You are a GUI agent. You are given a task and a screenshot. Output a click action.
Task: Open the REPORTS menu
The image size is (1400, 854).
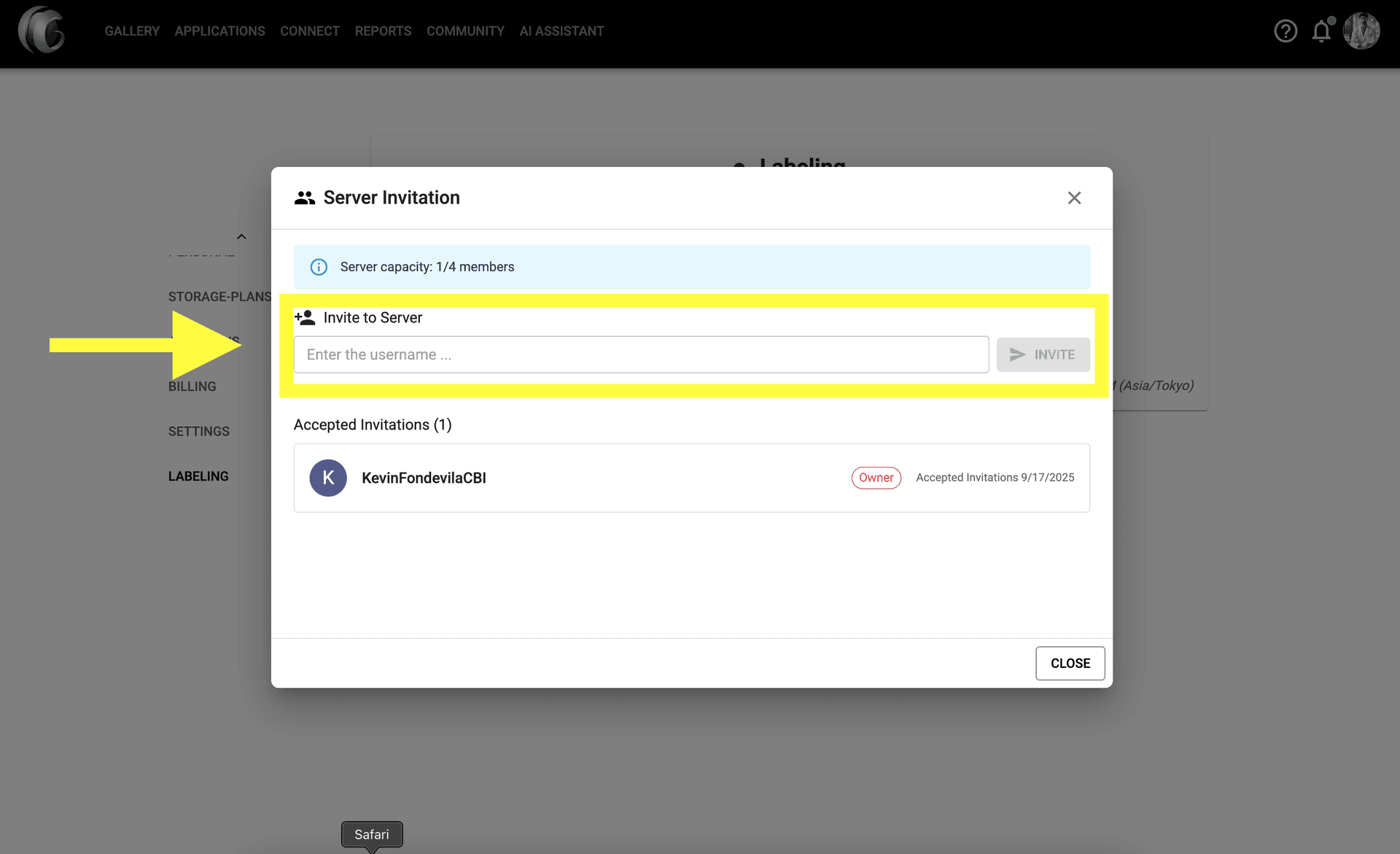click(383, 31)
